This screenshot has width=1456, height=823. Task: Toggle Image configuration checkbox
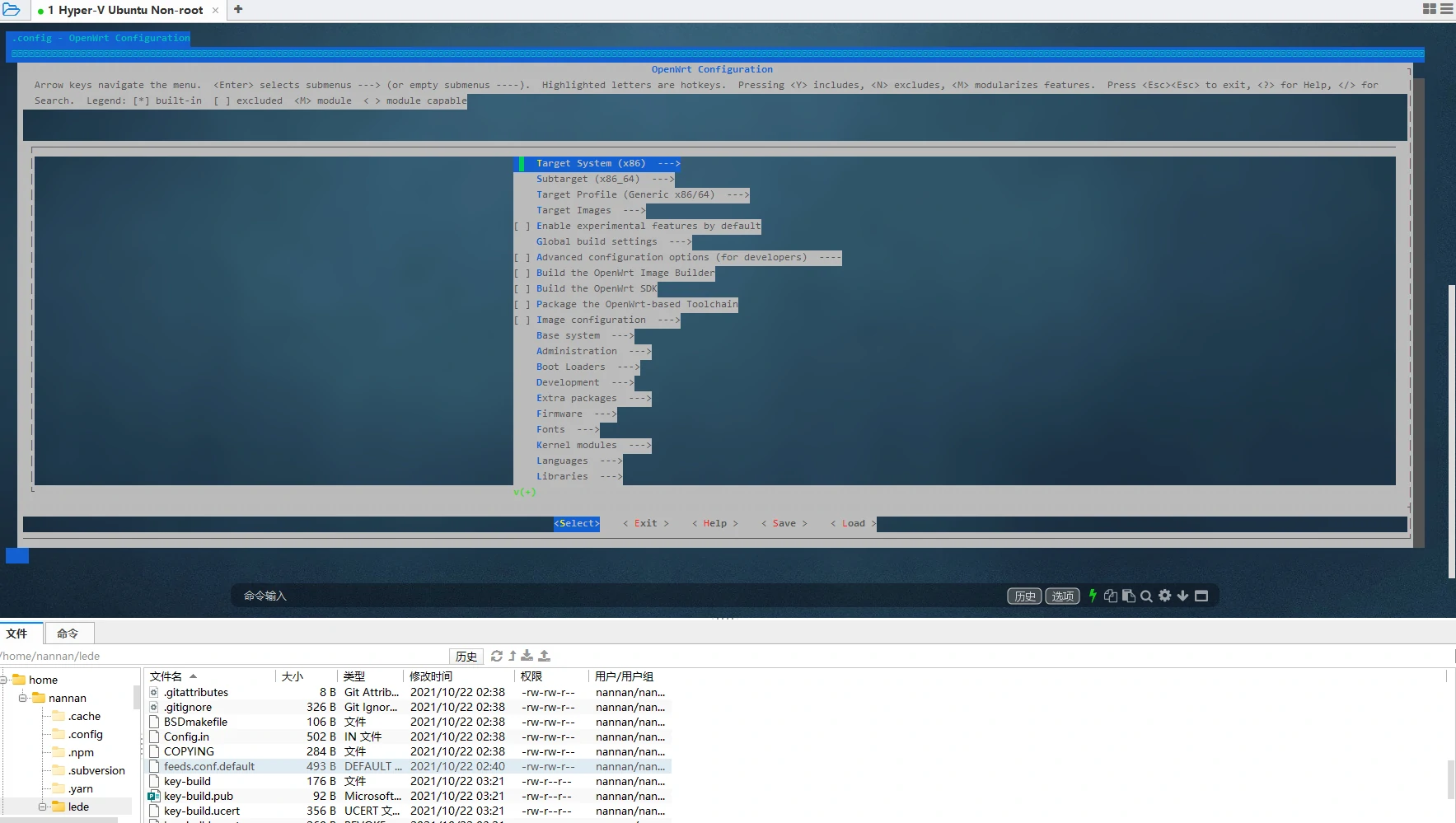[x=522, y=320]
